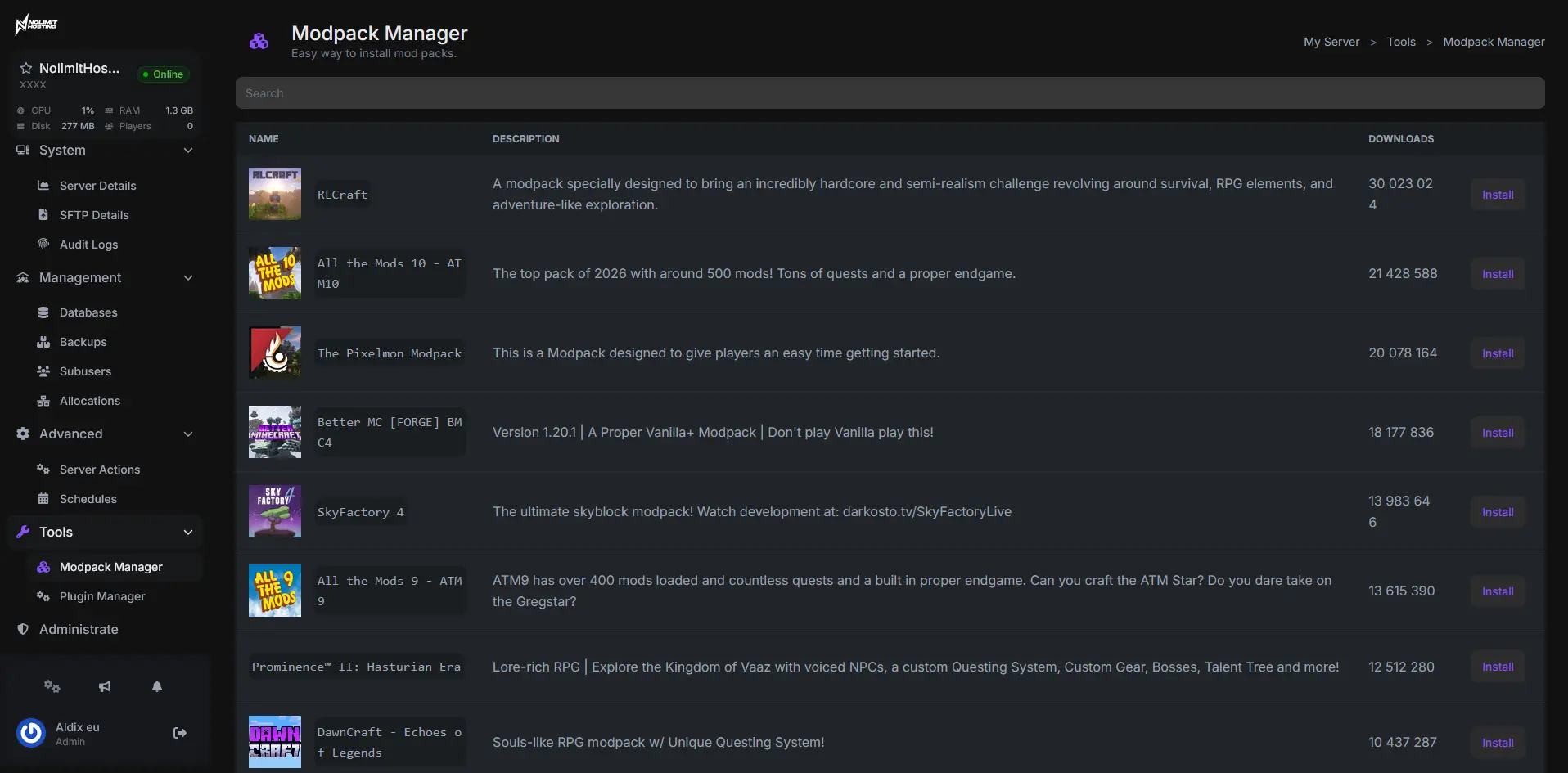Screen dimensions: 1568x773
Task: Click the Schedules calendar icon
Action: click(x=43, y=499)
